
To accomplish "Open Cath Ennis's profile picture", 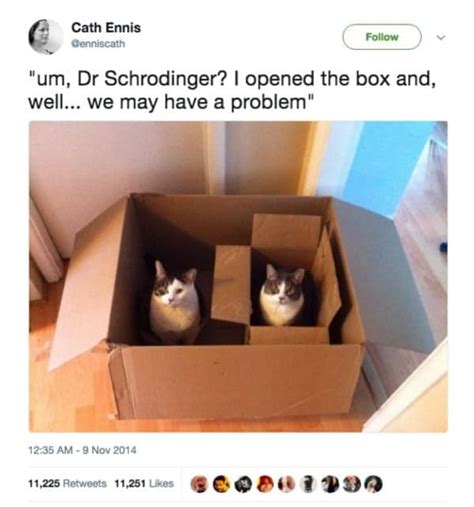I will coord(45,36).
